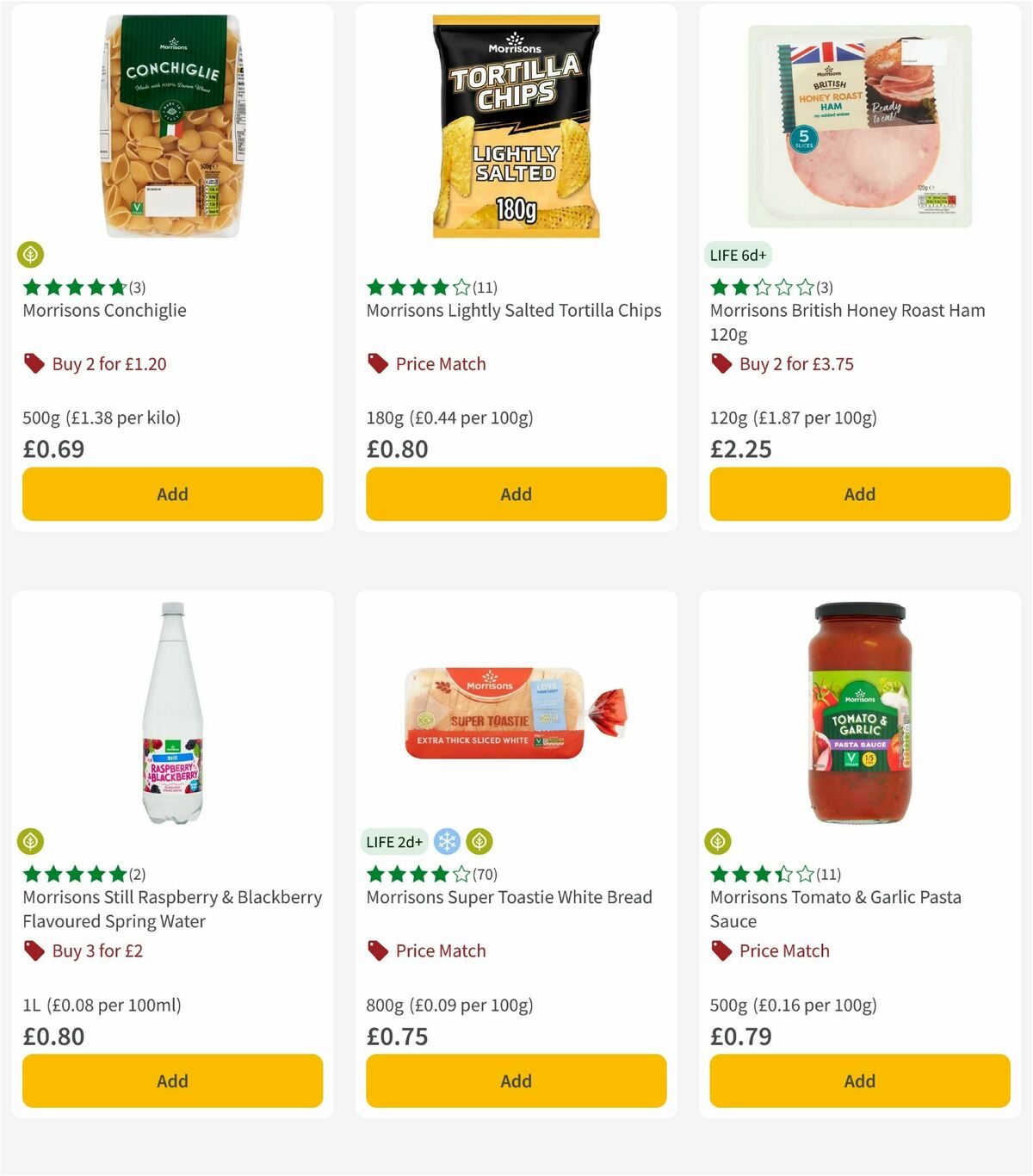Viewport: 1033px width, 1176px height.
Task: Click the red tag icon next to Buy 2 for £1.20
Action: pyautogui.click(x=34, y=363)
